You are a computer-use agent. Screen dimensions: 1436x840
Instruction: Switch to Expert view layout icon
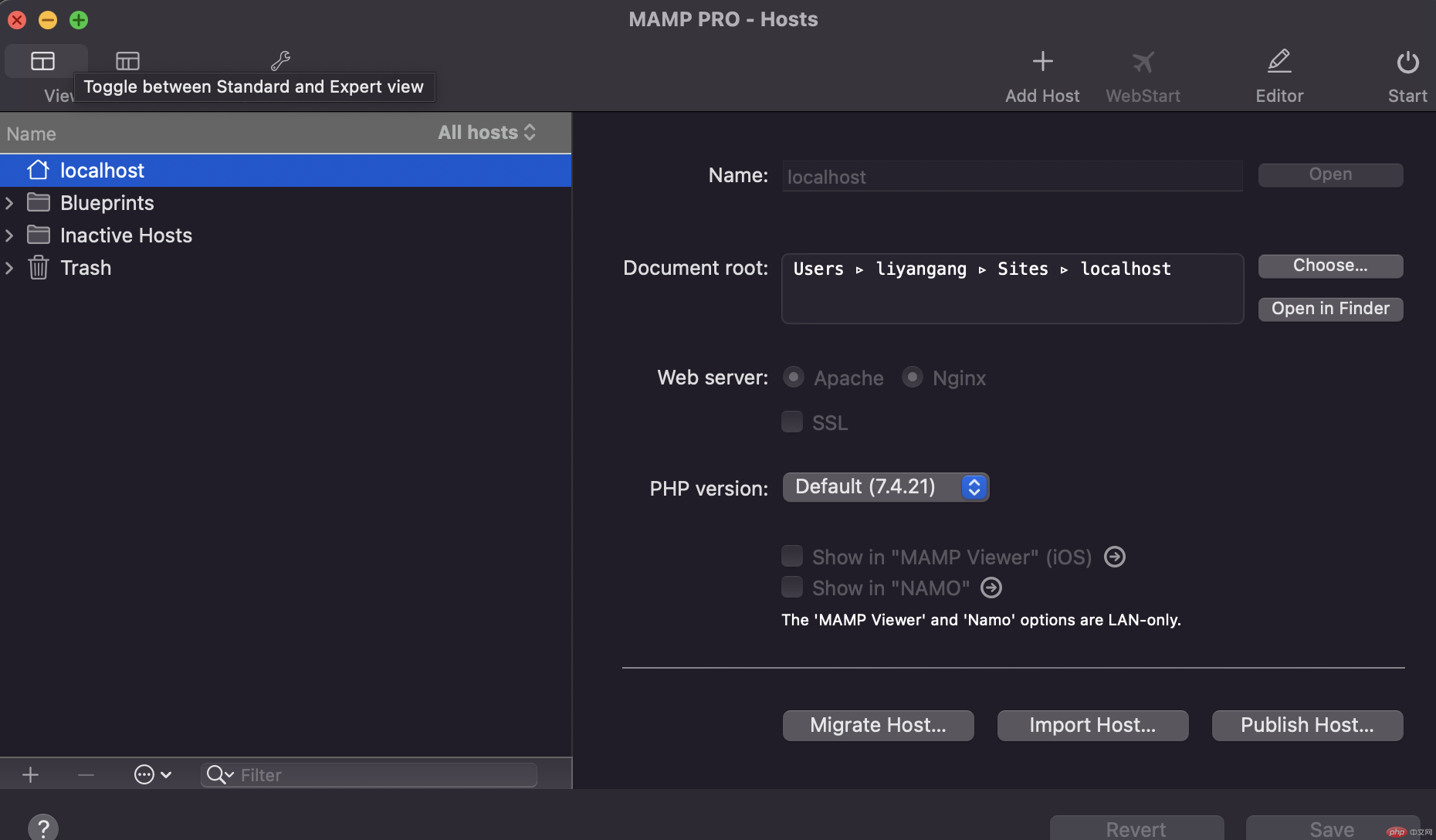click(127, 61)
